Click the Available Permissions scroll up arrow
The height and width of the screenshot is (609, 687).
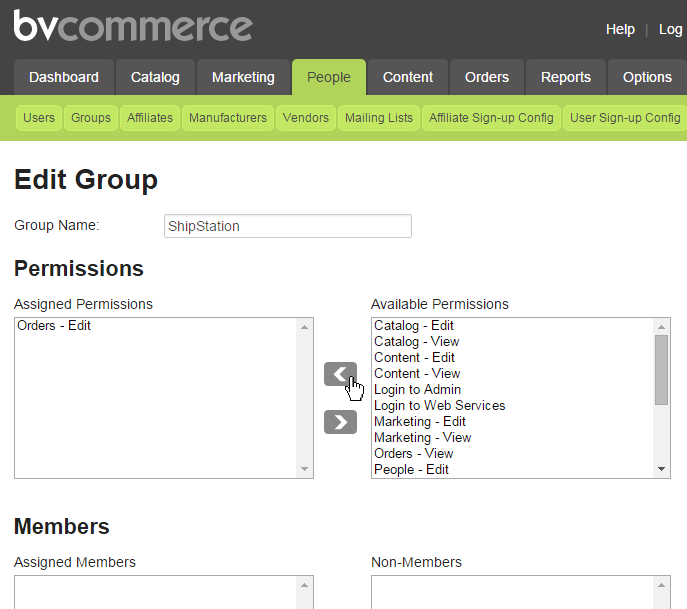(662, 327)
